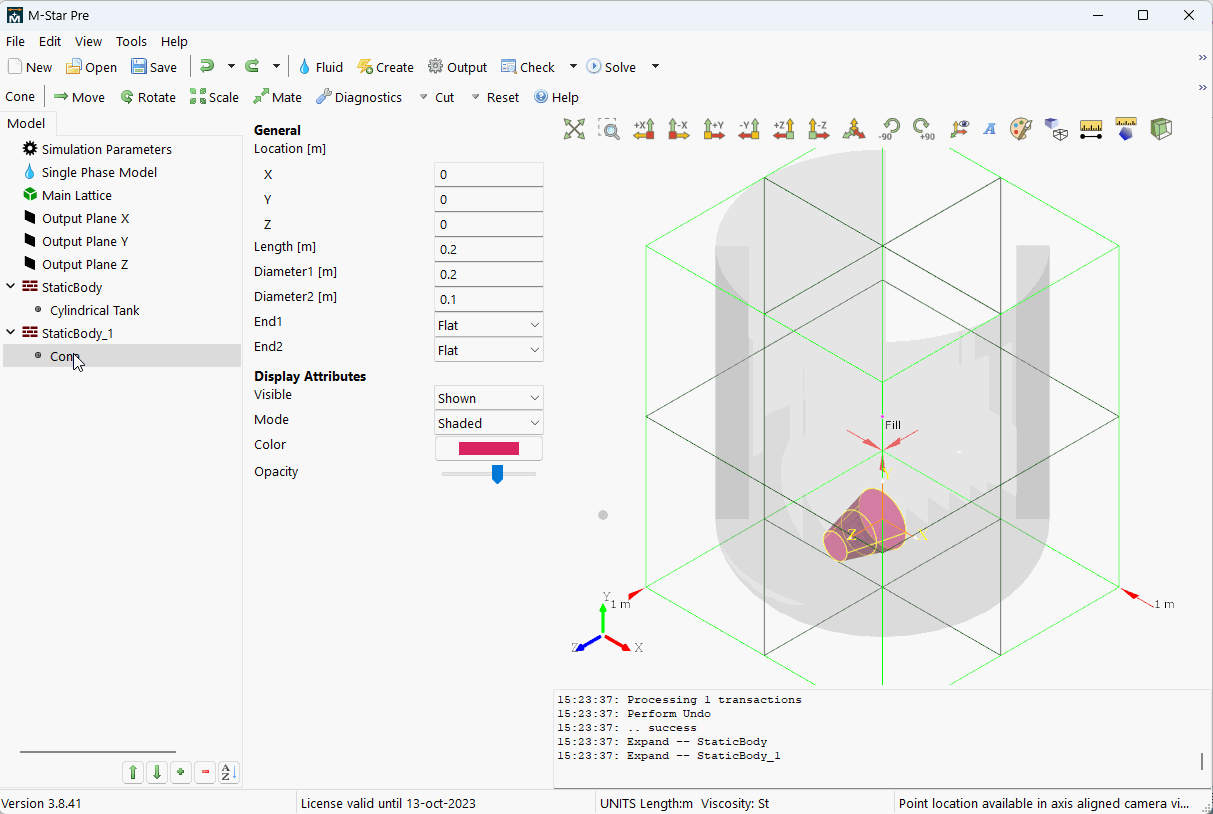Open the Tools menu
Image resolution: width=1213 pixels, height=814 pixels.
pos(131,41)
